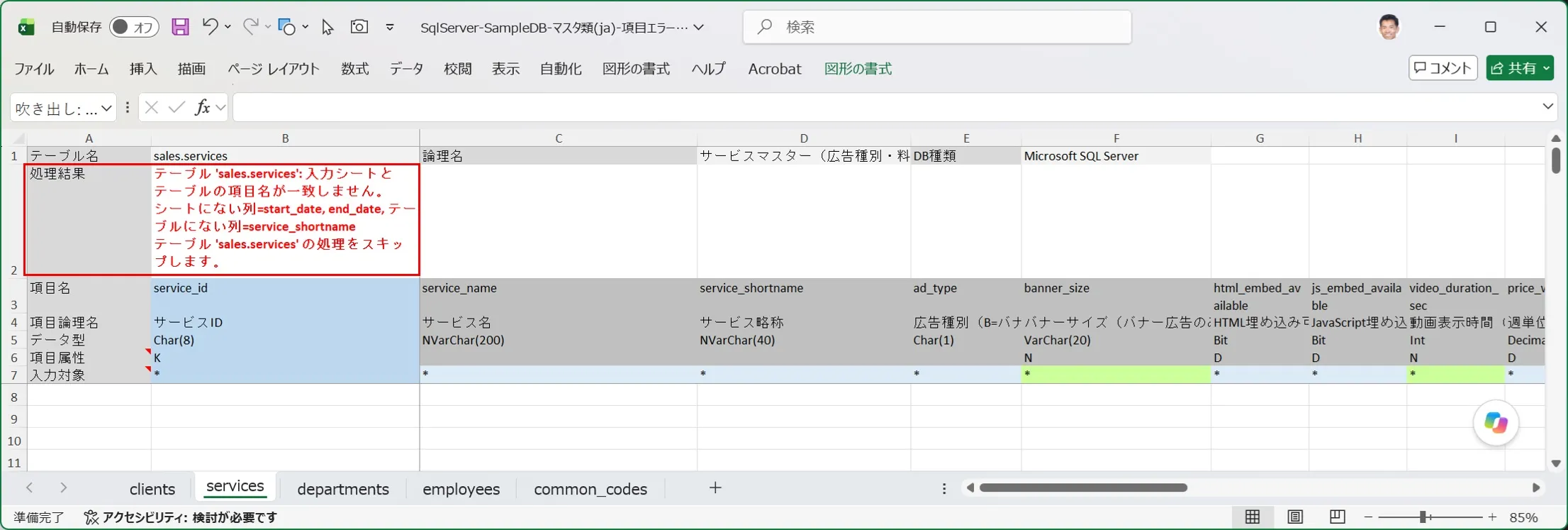This screenshot has height=530, width=1568.
Task: Switch to the departments sheet tab
Action: pos(343,489)
